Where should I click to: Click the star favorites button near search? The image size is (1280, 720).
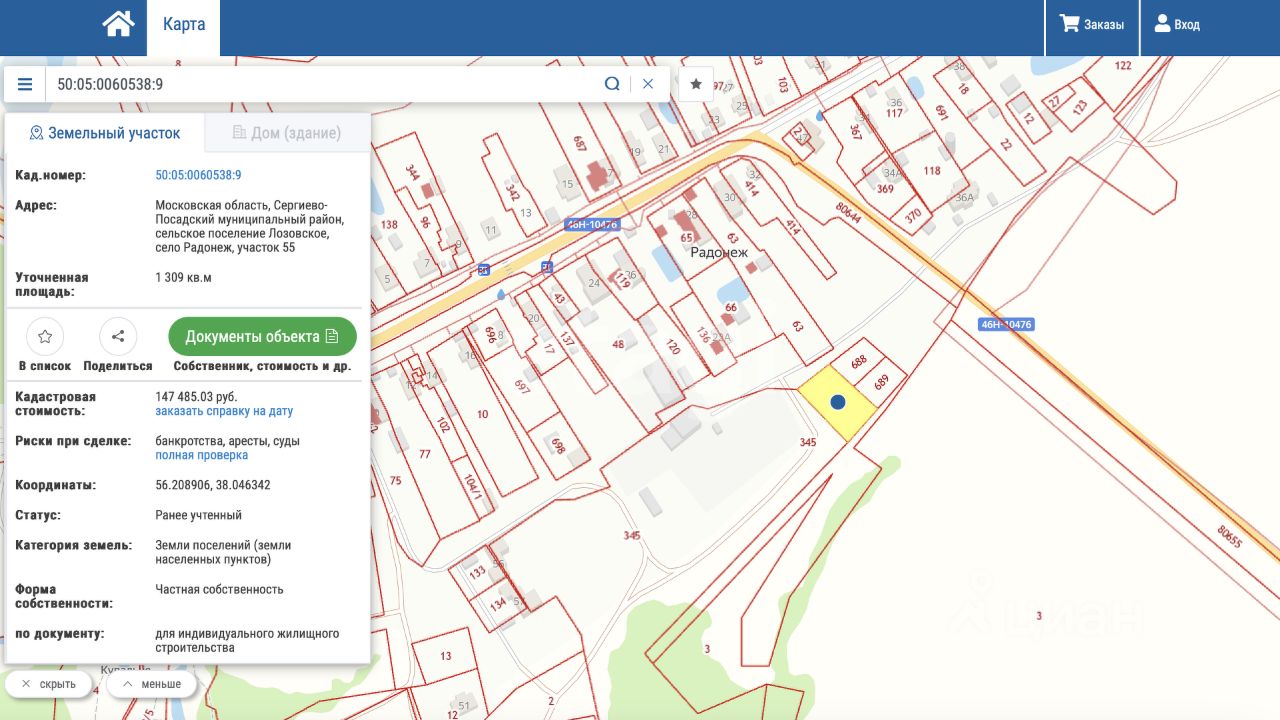coord(696,84)
